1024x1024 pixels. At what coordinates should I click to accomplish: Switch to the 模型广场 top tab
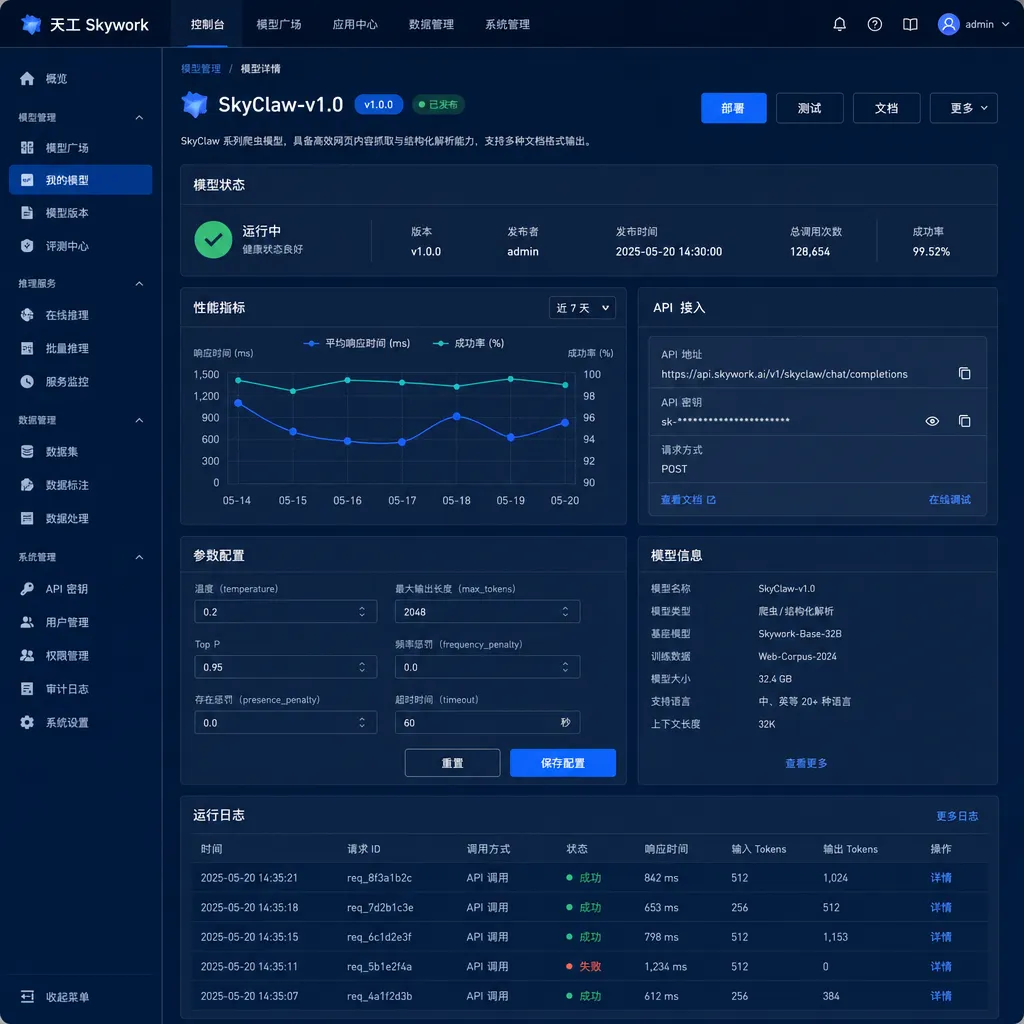tap(279, 24)
